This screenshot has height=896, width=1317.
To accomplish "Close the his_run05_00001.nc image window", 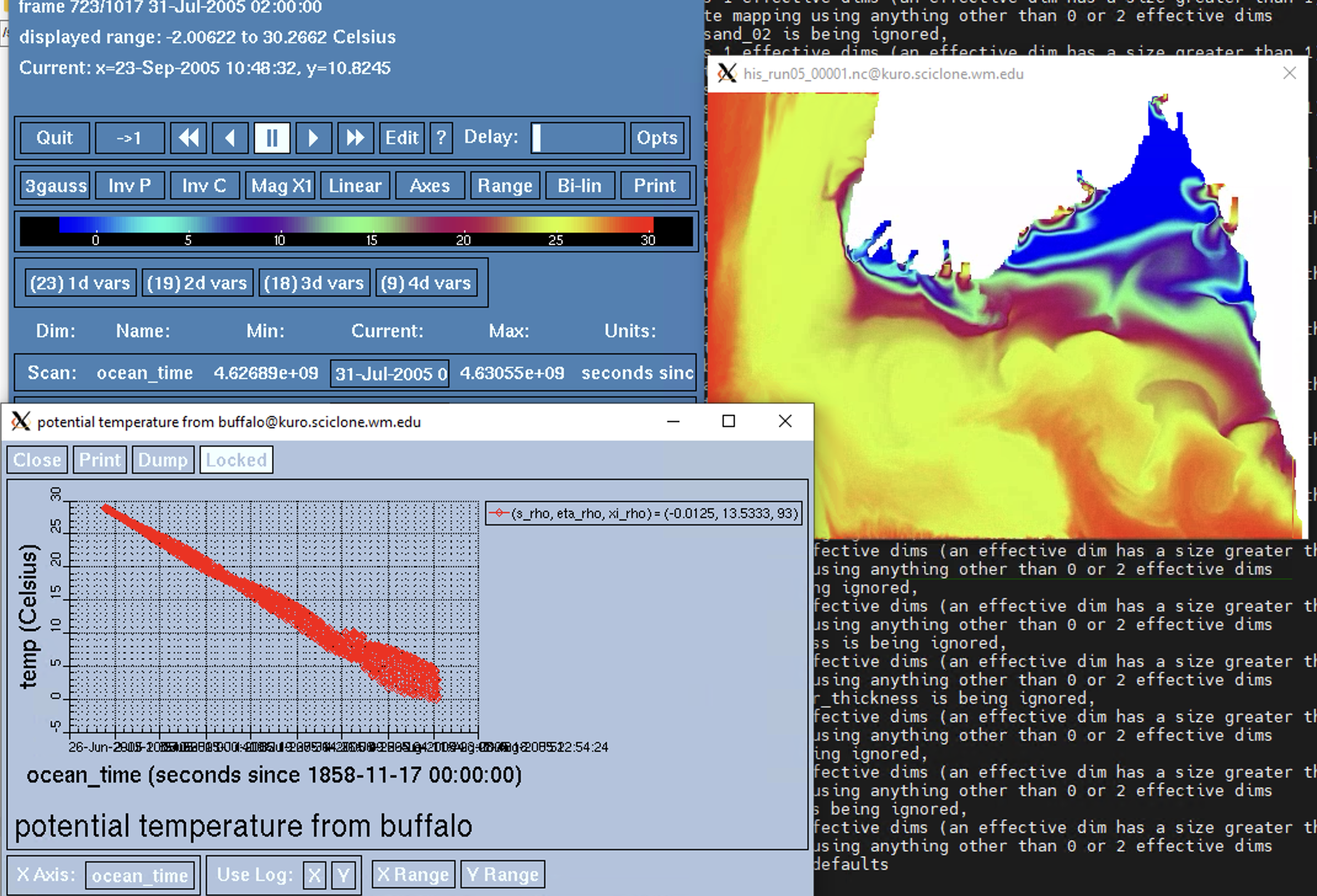I will [x=1289, y=73].
